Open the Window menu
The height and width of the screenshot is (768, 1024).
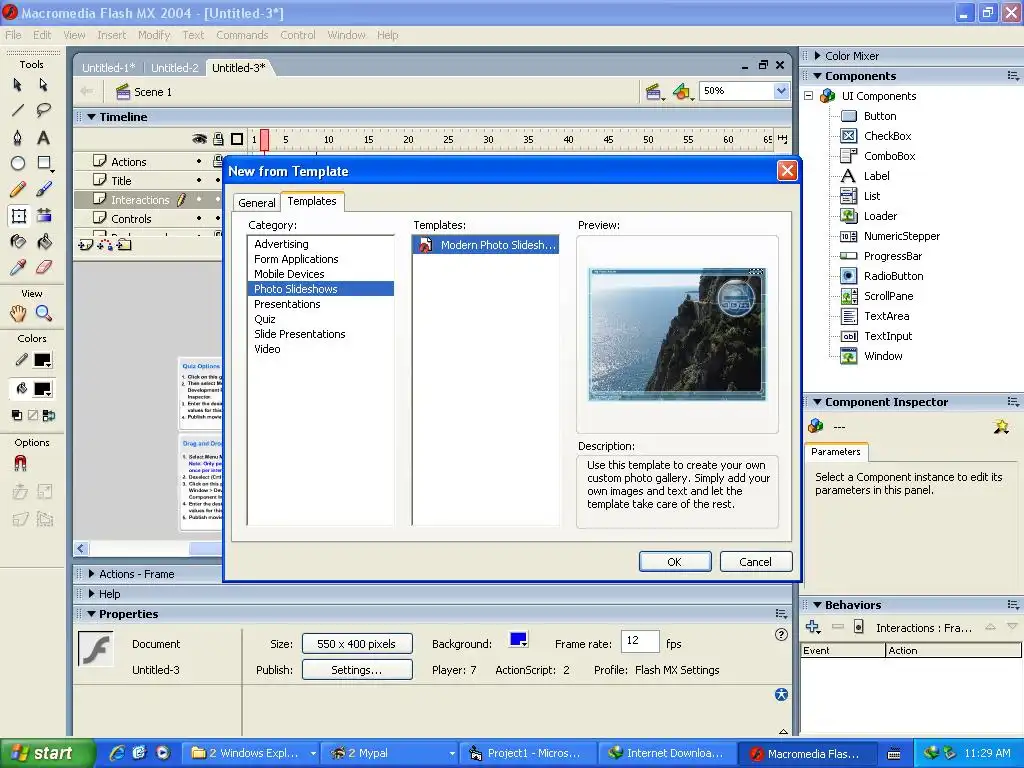click(346, 35)
